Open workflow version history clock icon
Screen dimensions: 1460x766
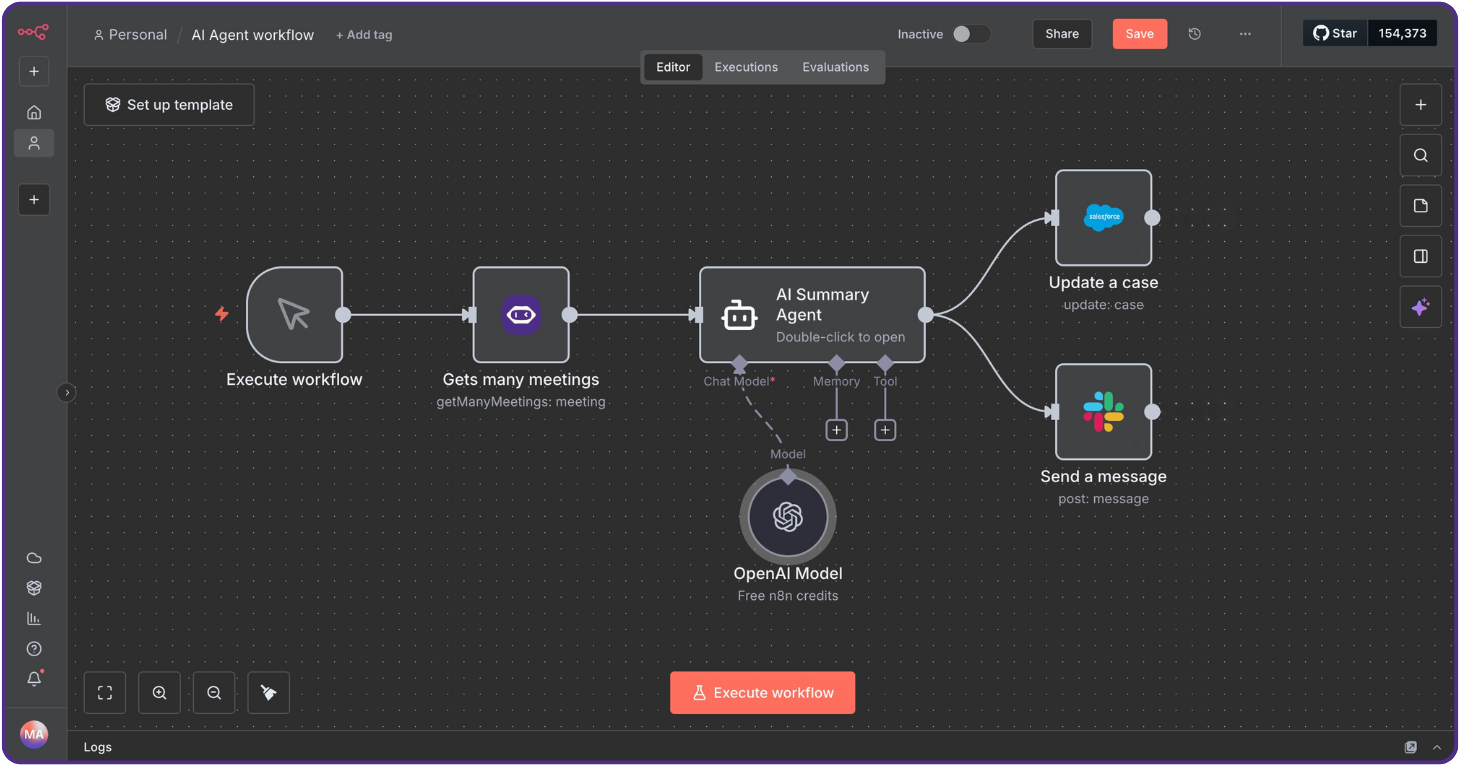point(1194,33)
